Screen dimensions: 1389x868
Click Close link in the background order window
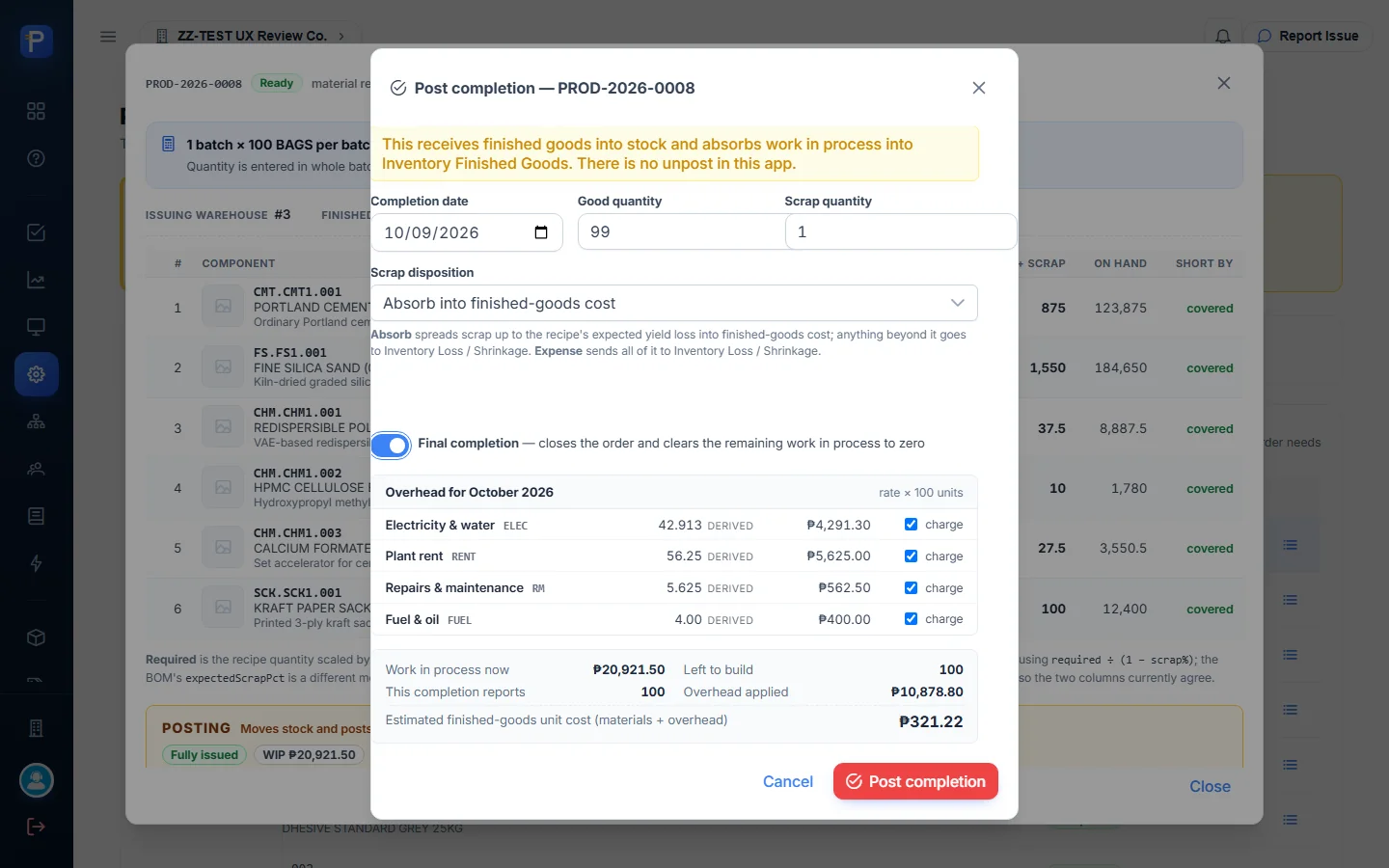[x=1210, y=787]
